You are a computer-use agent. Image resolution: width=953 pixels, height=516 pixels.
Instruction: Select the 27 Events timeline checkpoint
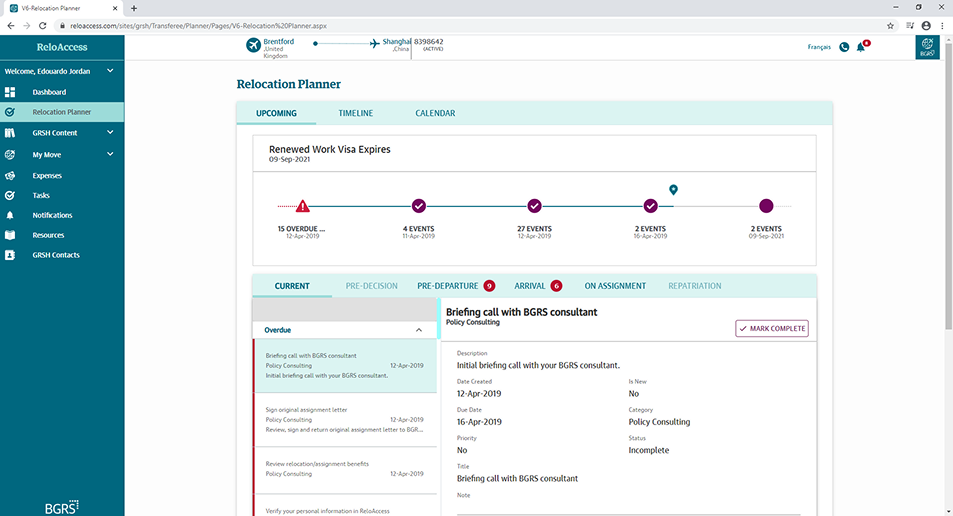534,206
